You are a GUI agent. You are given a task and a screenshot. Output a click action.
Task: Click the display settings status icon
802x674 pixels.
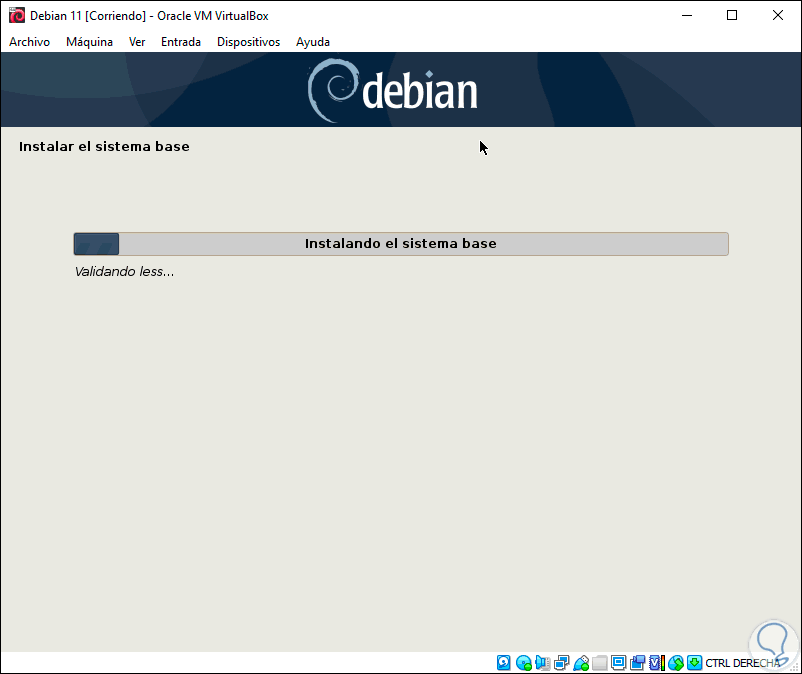pyautogui.click(x=618, y=663)
